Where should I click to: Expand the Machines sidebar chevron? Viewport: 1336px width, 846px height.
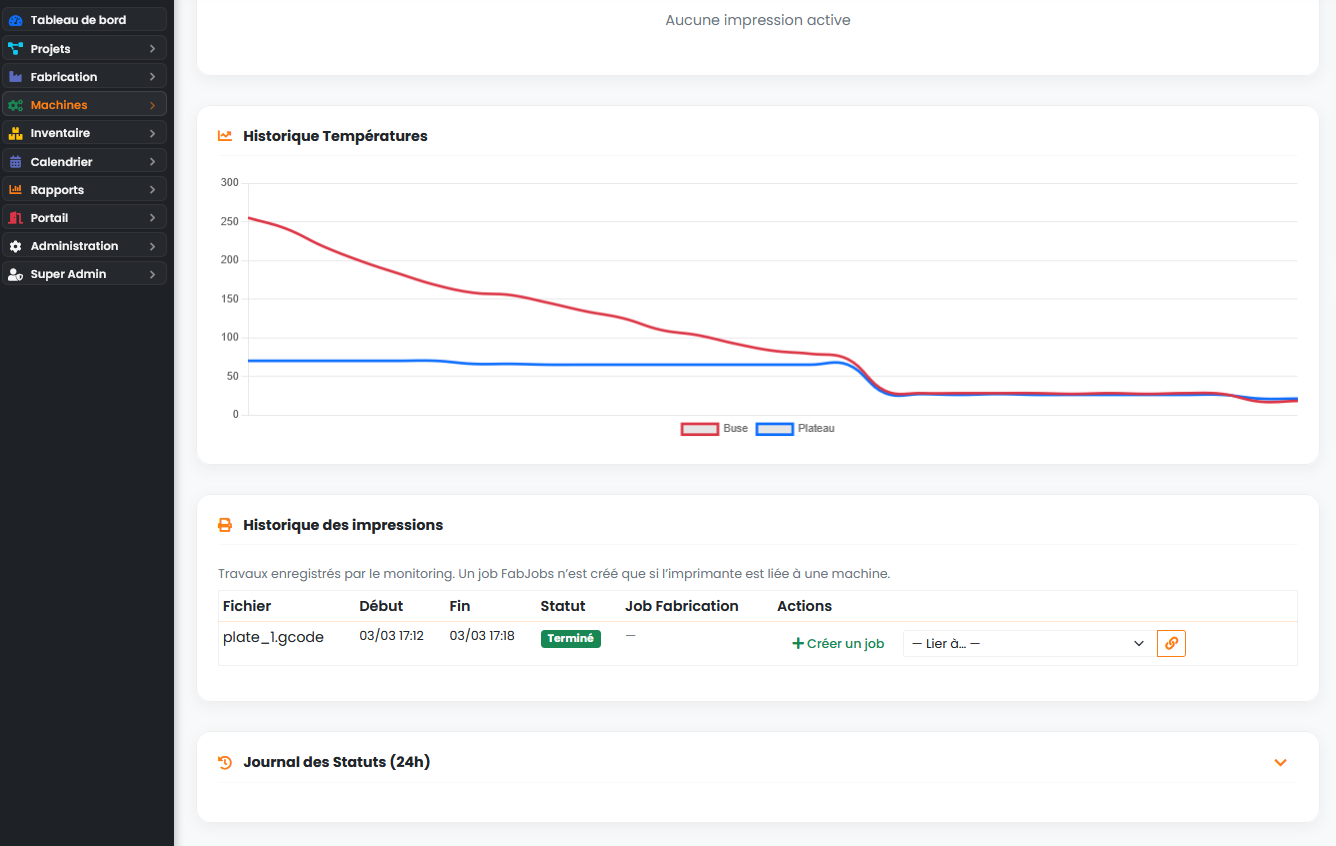point(153,104)
